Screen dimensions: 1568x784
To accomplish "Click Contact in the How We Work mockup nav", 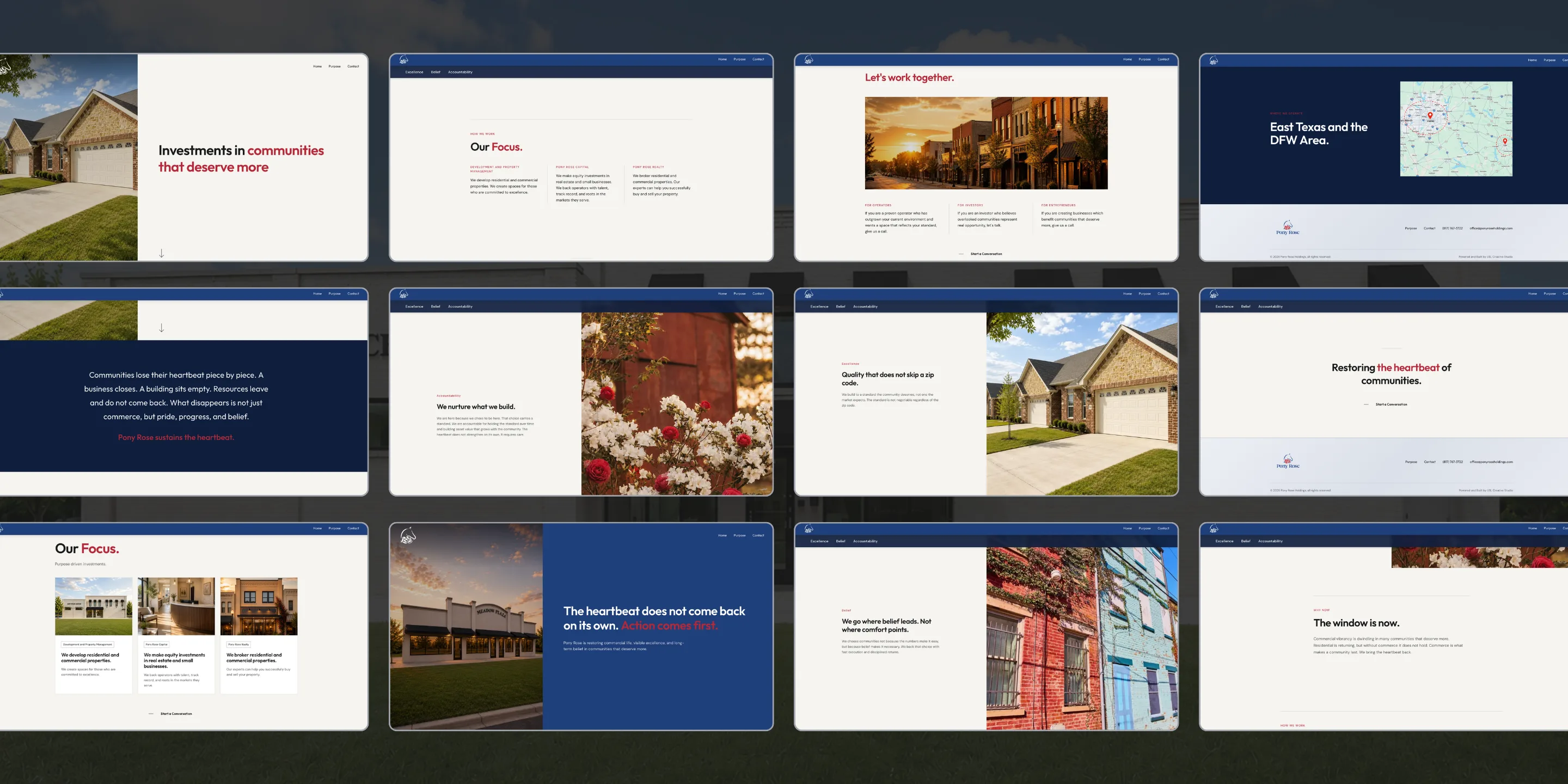I will click(758, 59).
